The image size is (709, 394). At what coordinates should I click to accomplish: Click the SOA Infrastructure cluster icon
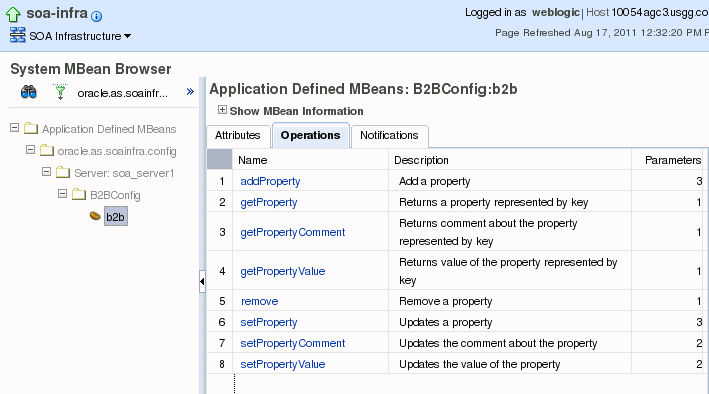click(18, 35)
